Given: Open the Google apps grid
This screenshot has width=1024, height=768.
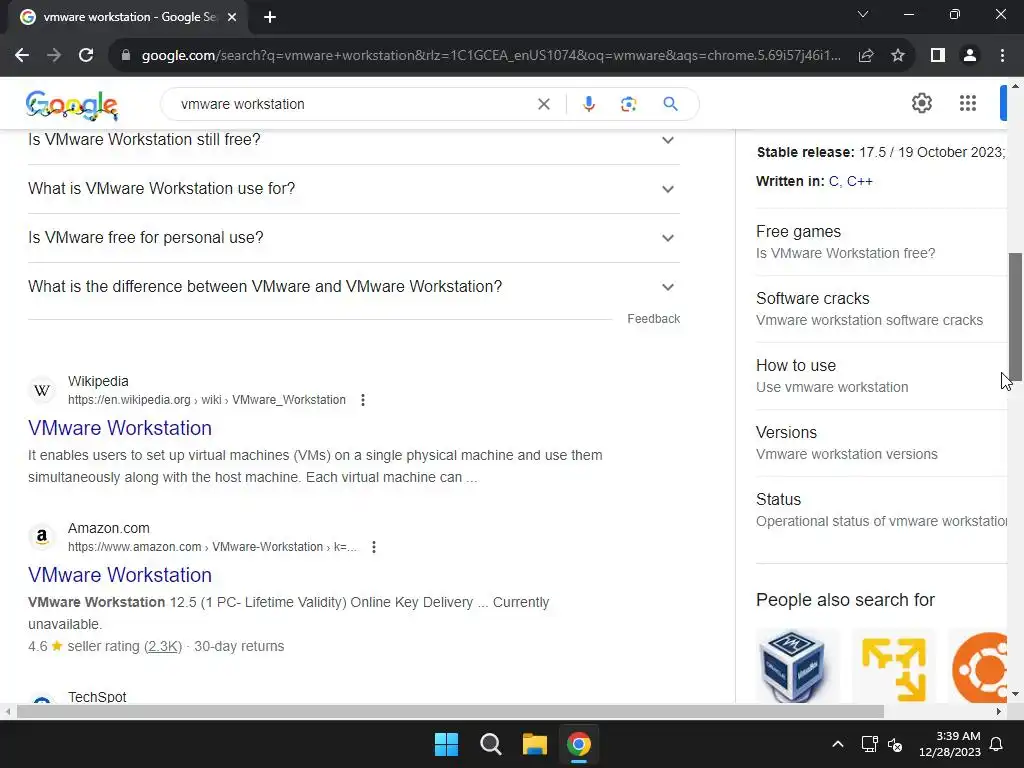Looking at the screenshot, I should 968,103.
